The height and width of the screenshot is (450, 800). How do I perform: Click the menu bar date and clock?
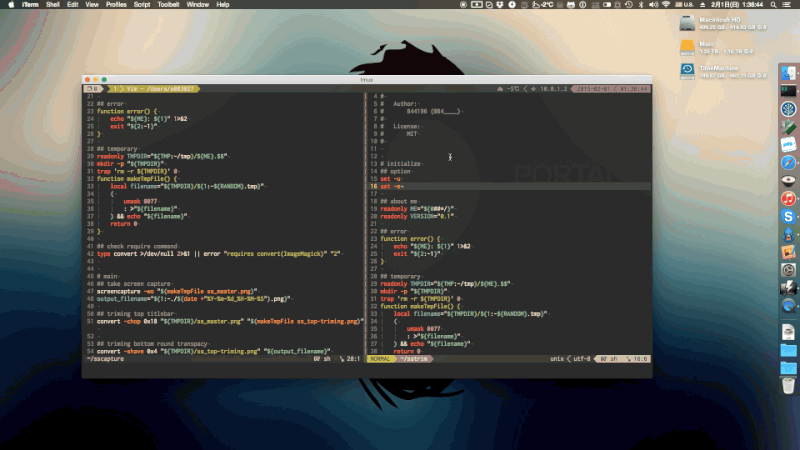(746, 4)
